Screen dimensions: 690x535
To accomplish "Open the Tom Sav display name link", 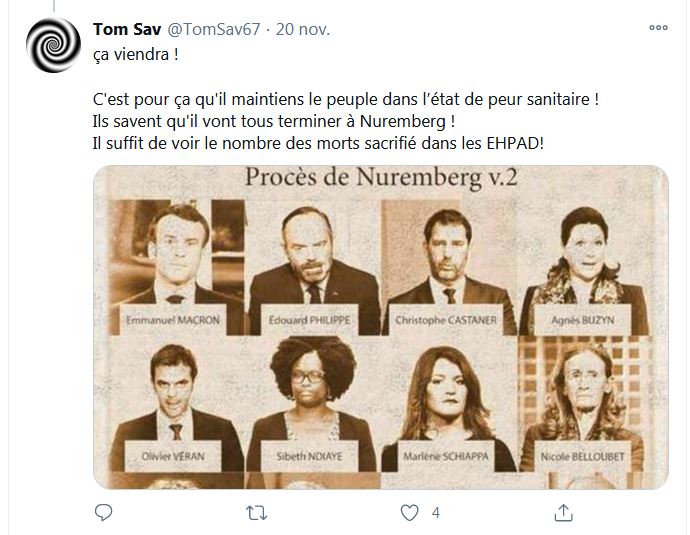I will [126, 29].
